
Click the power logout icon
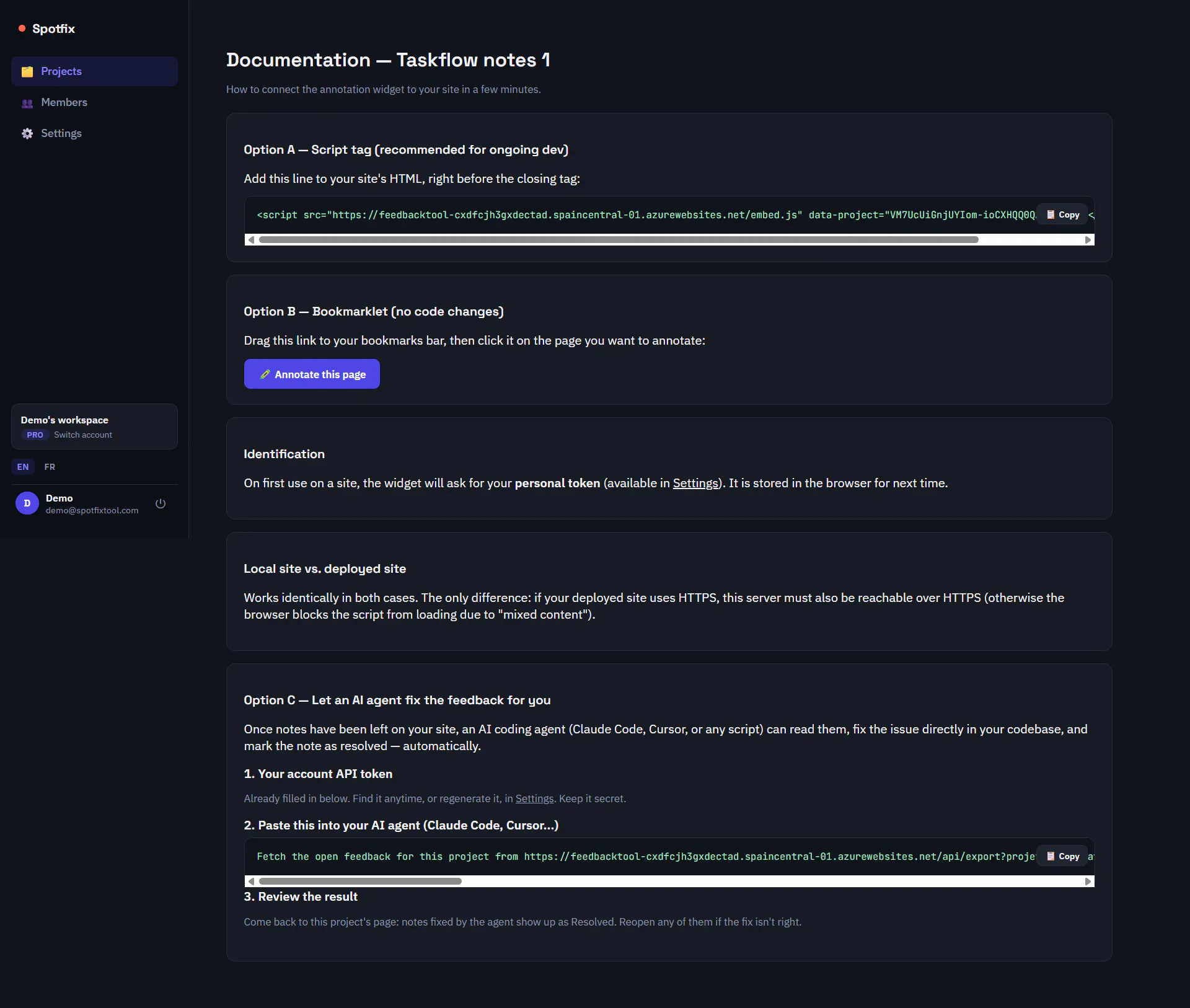coord(161,504)
